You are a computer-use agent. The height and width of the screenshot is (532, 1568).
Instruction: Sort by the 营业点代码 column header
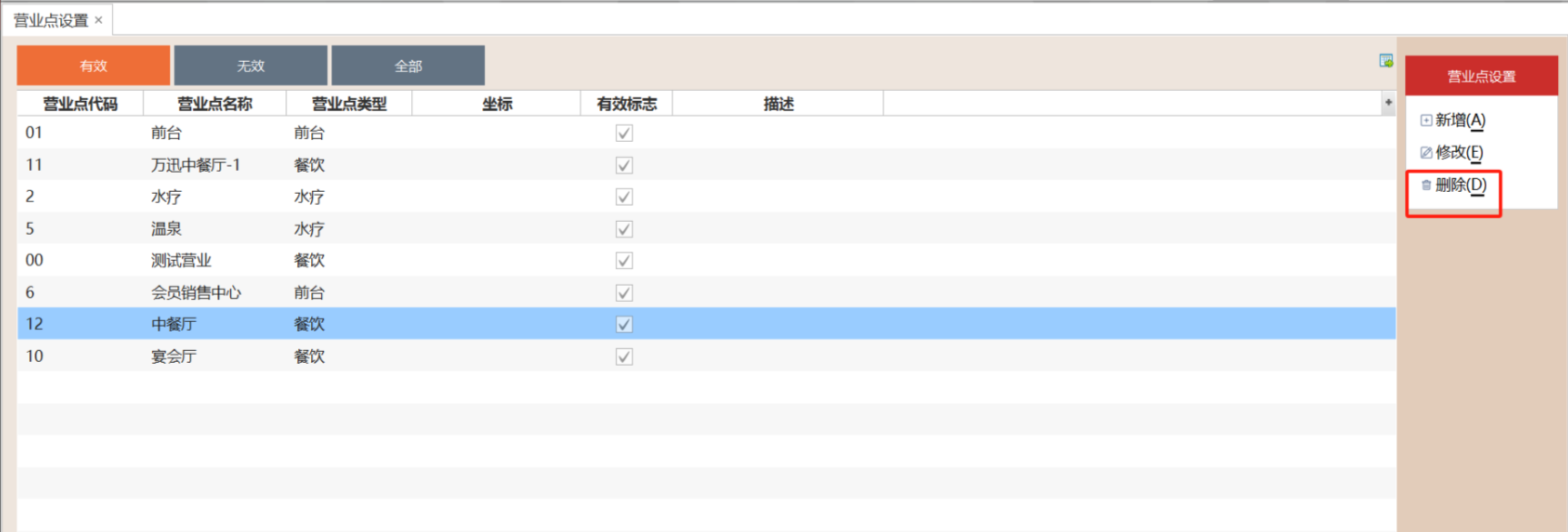80,104
